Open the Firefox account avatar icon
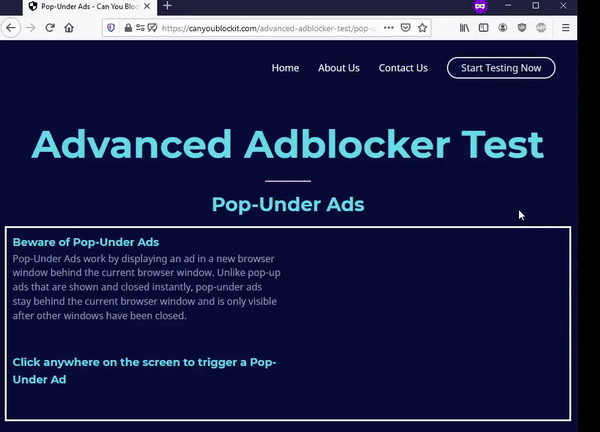The height and width of the screenshot is (432, 600). 503,28
